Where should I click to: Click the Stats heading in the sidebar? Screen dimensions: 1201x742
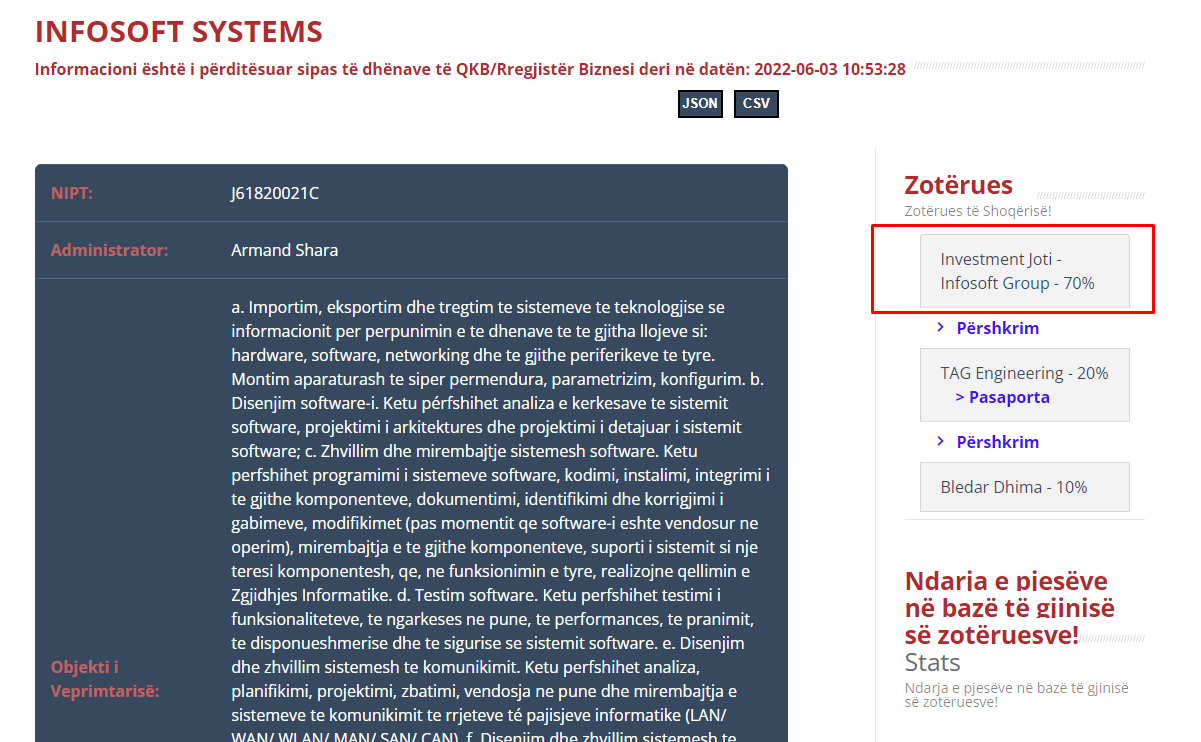[932, 662]
